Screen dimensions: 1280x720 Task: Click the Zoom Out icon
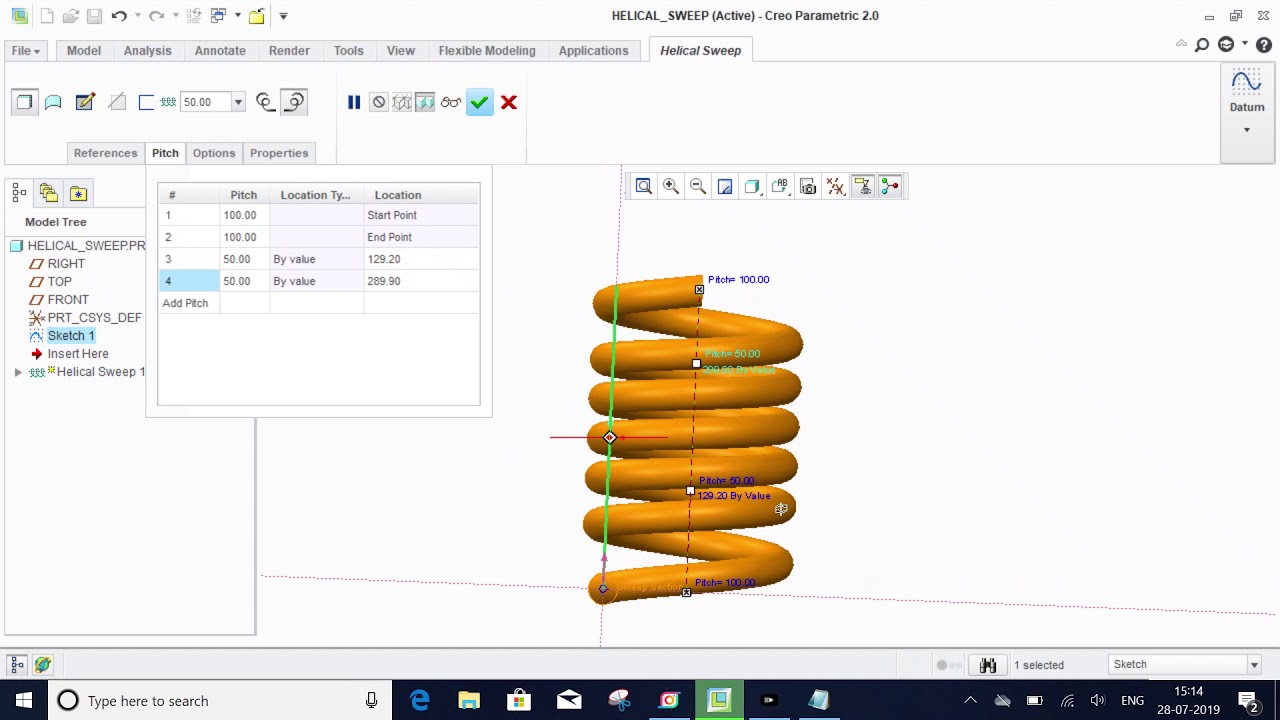point(698,186)
